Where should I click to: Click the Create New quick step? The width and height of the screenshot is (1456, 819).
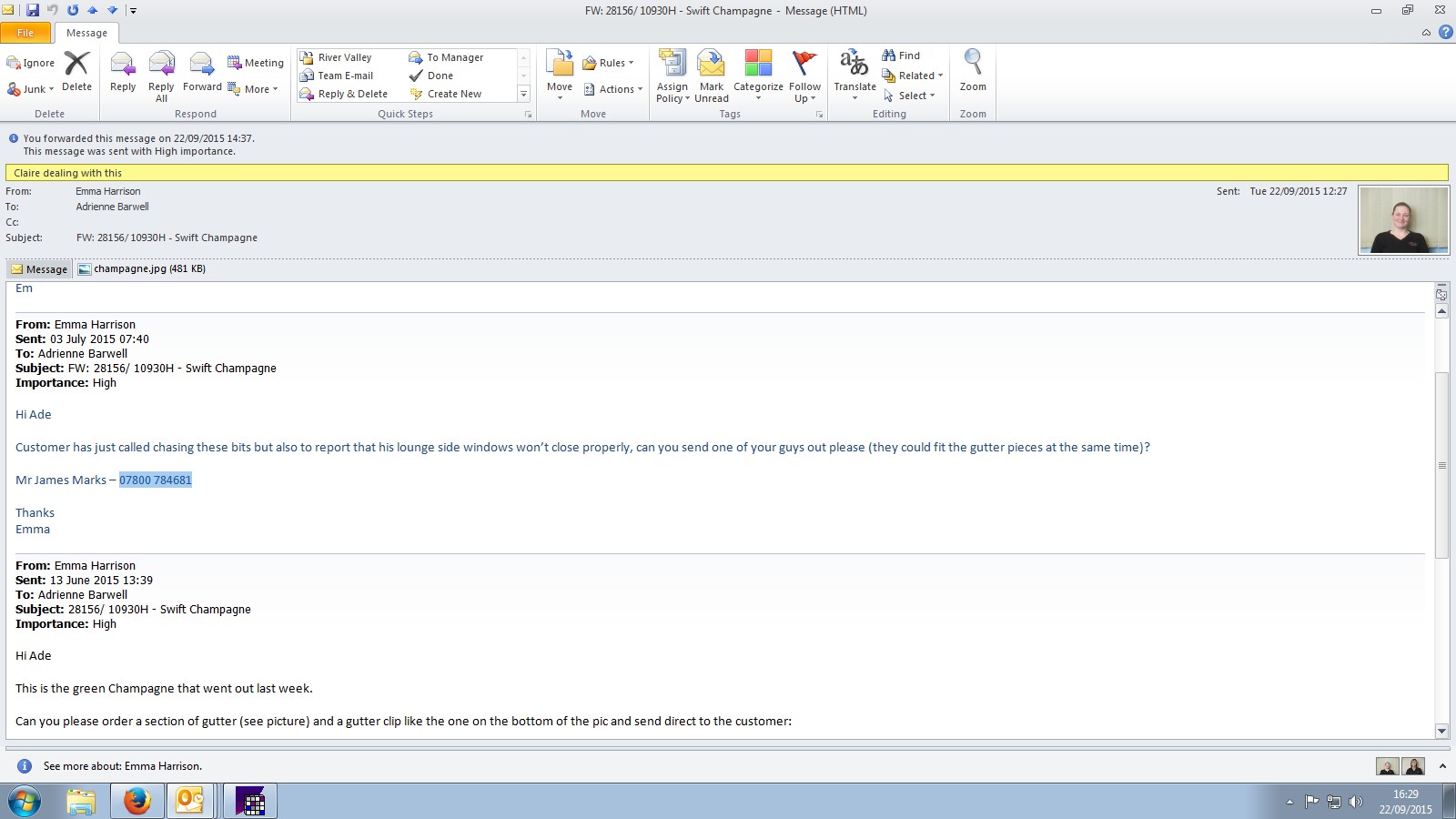446,94
